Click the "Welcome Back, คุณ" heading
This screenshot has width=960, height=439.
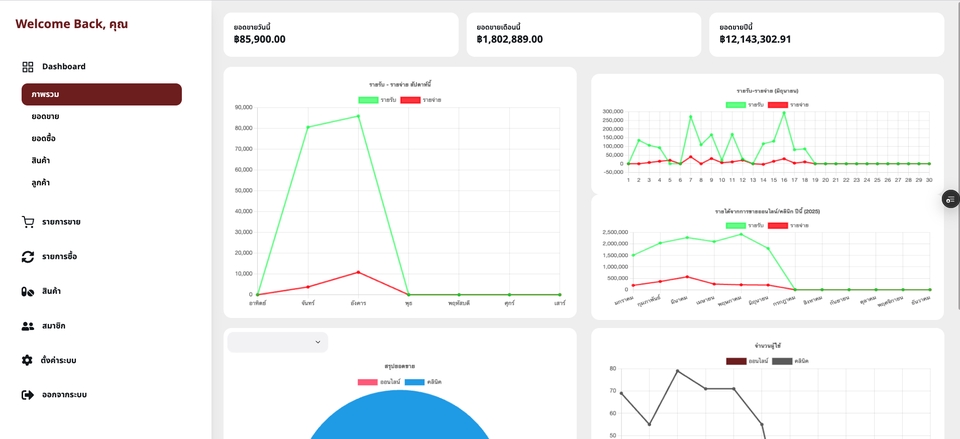pyautogui.click(x=72, y=24)
